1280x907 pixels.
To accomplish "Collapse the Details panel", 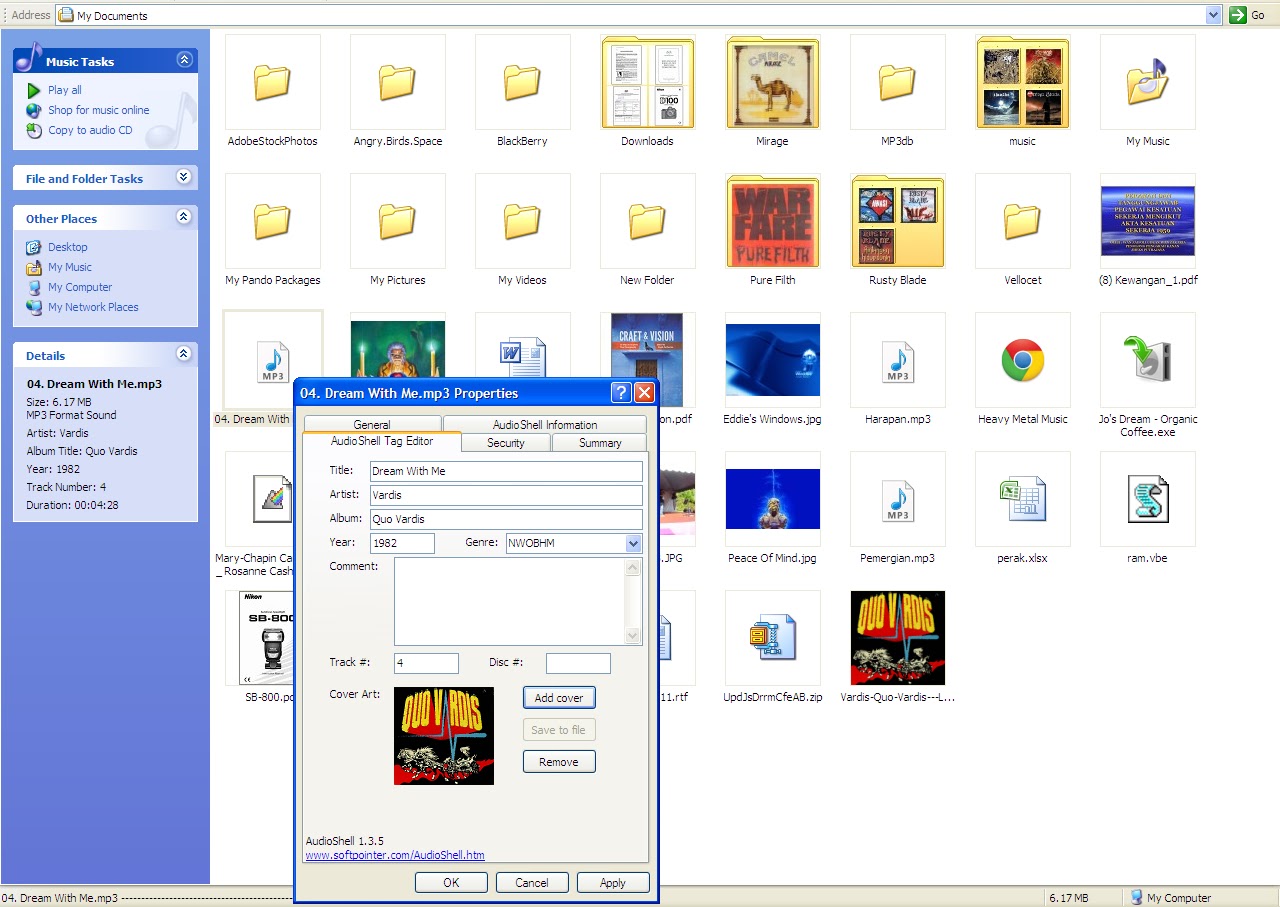I will click(x=184, y=354).
